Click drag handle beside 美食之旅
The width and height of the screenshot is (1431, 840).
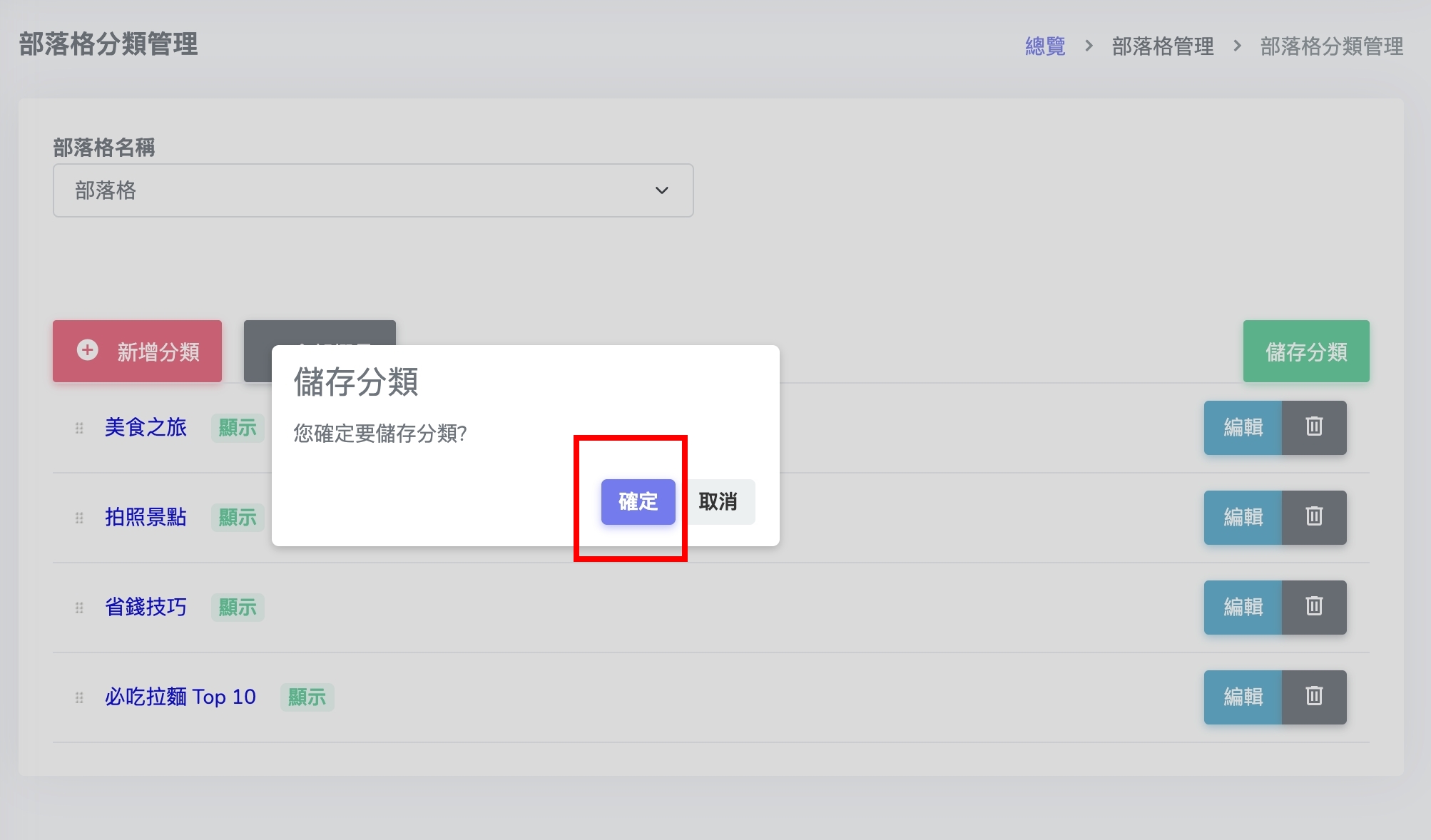pyautogui.click(x=79, y=428)
